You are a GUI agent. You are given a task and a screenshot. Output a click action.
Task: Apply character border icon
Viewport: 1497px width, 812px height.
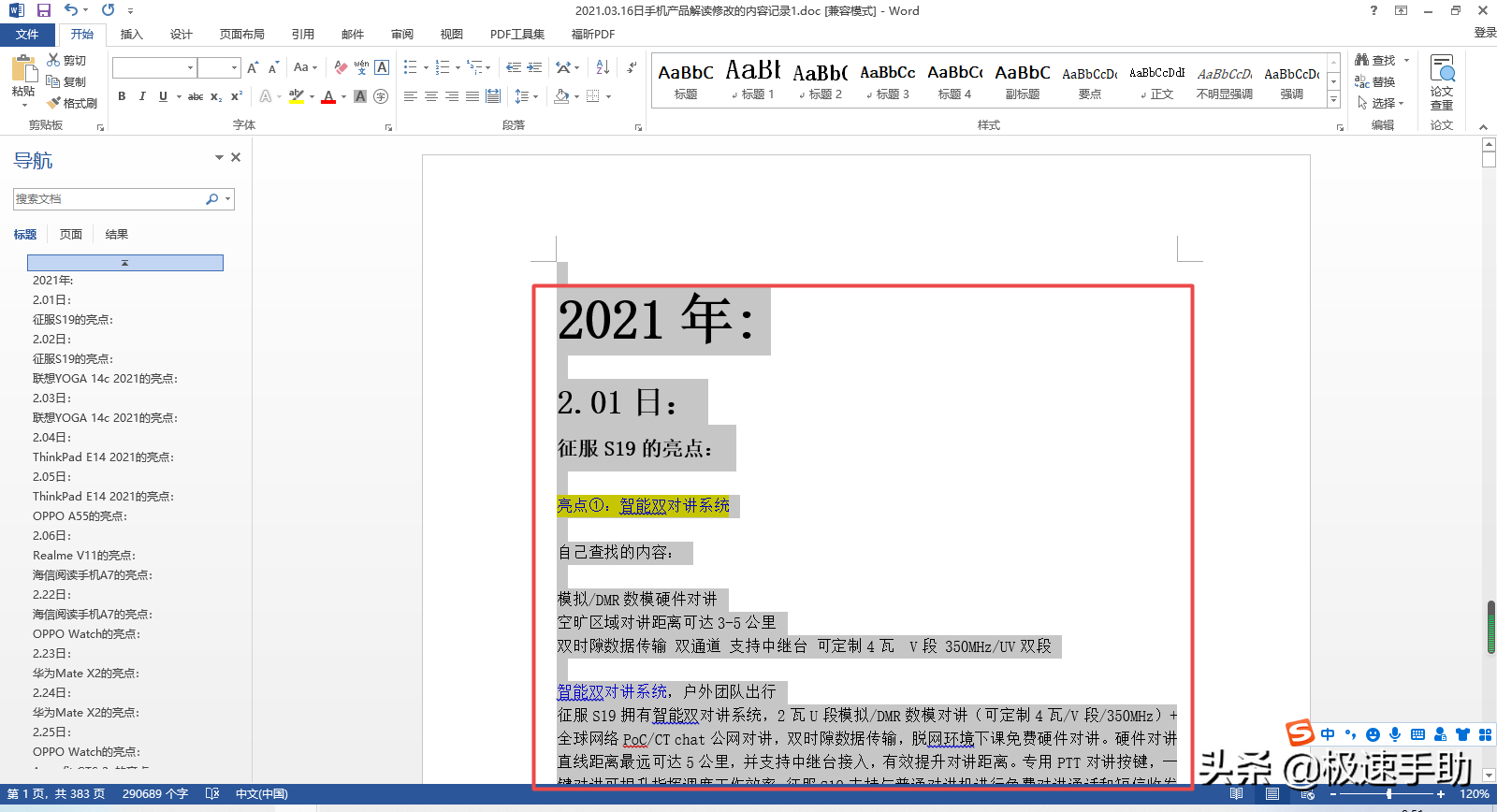[x=382, y=67]
